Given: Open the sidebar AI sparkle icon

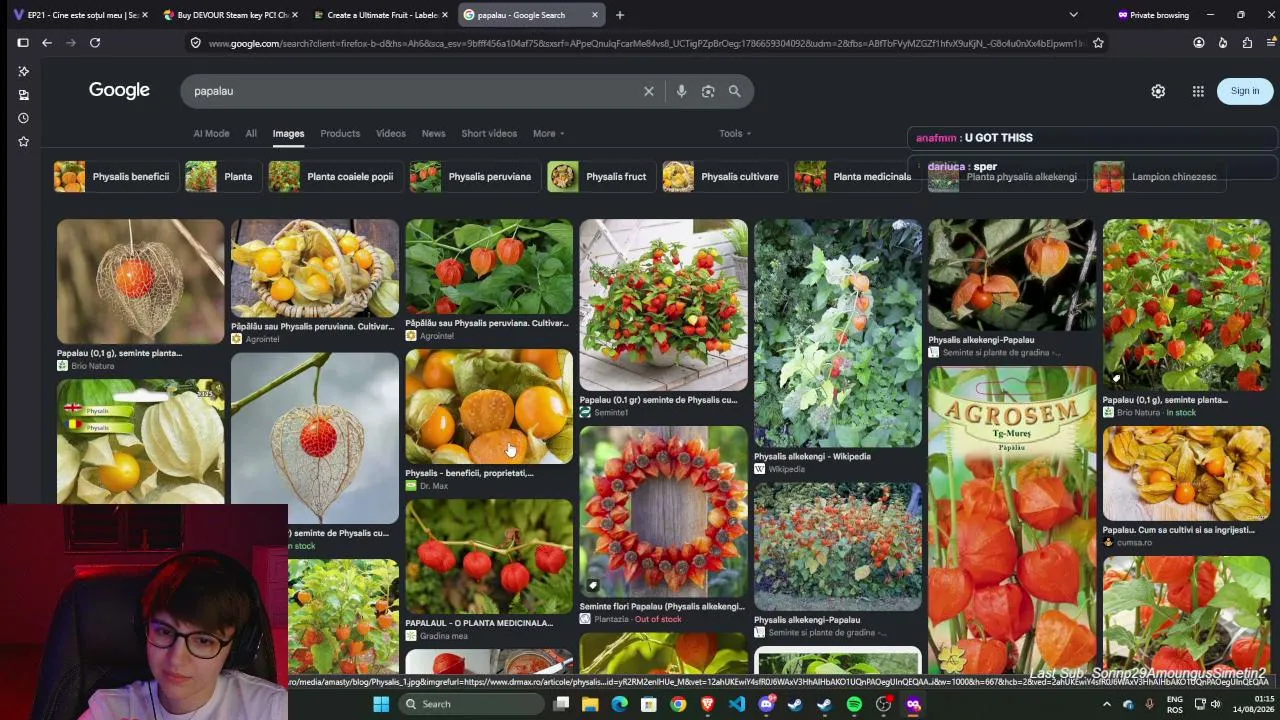Looking at the screenshot, I should tap(23, 72).
